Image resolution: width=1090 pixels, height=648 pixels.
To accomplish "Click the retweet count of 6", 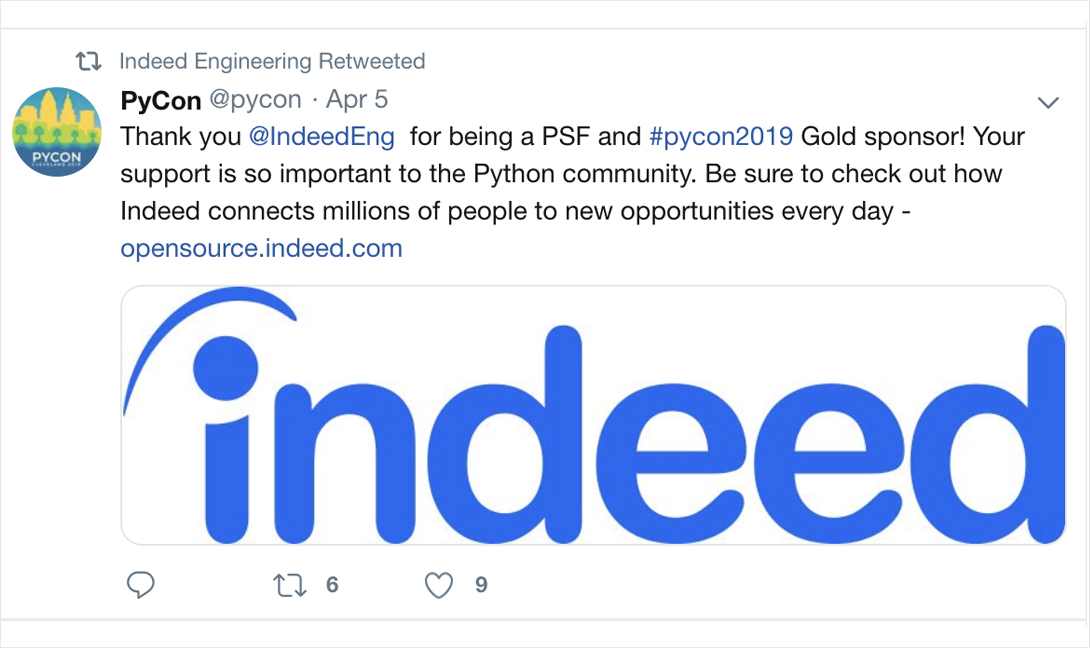I will 333,584.
